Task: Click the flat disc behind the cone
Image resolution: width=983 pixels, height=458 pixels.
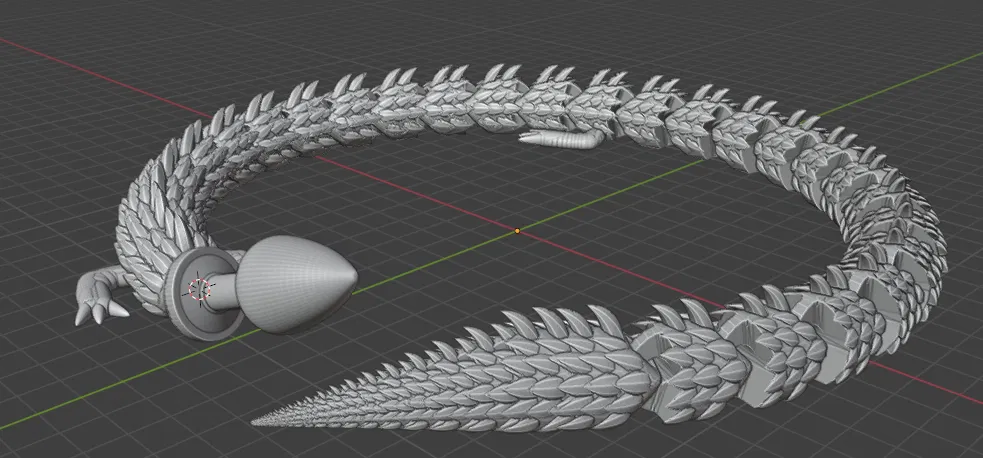Action: tap(202, 293)
